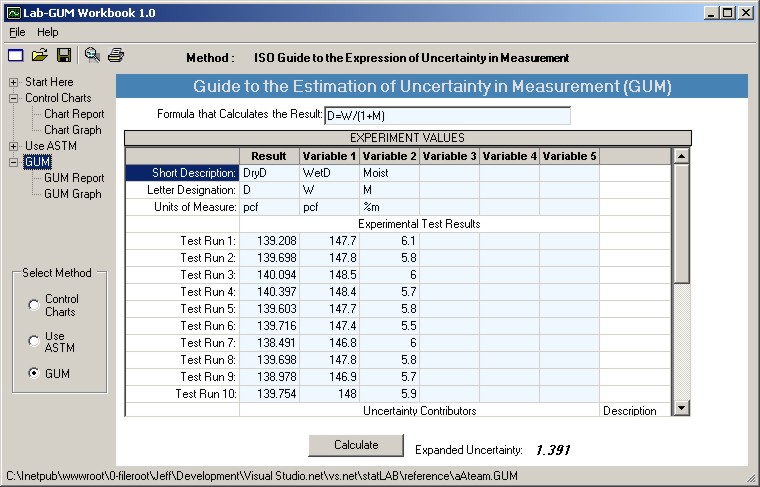Image resolution: width=760 pixels, height=487 pixels.
Task: Collapse the Control Charts tree node
Action: tap(14, 98)
